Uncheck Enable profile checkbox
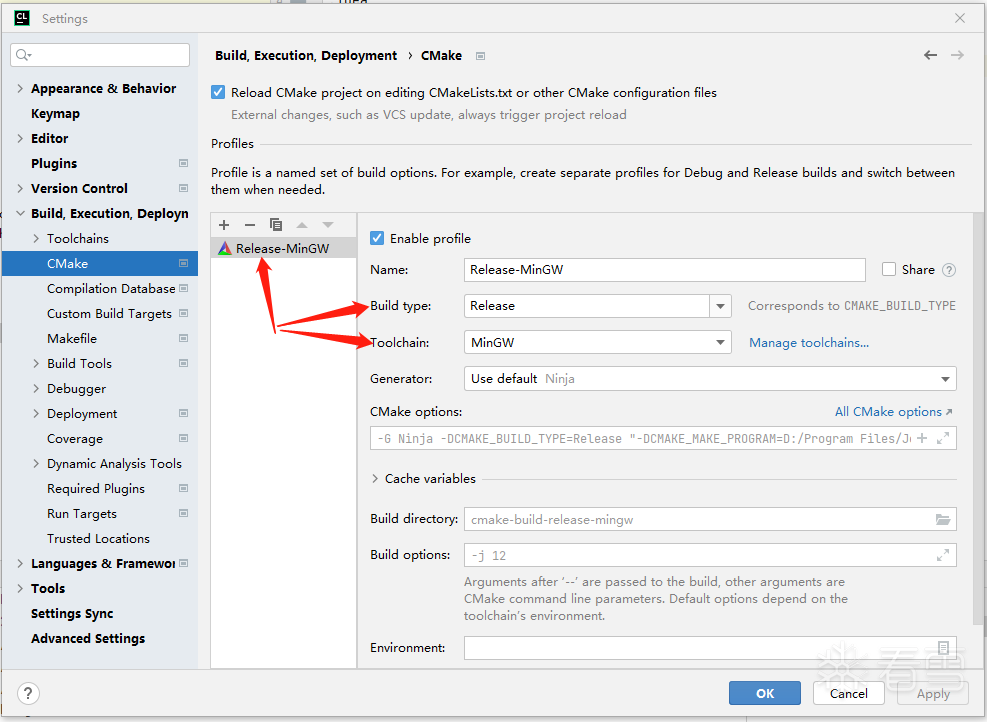The height and width of the screenshot is (722, 987). point(377,238)
